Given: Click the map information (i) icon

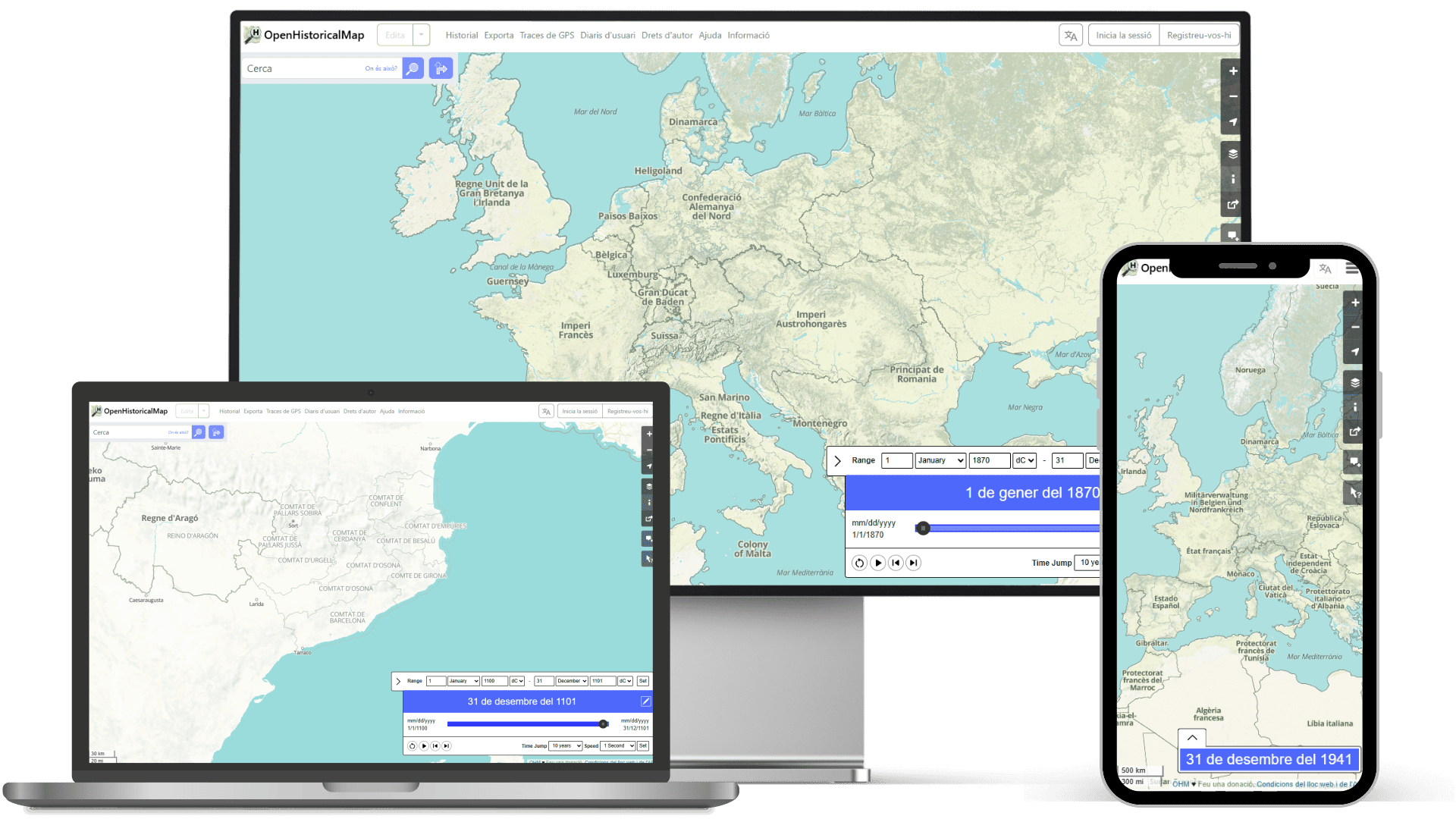Looking at the screenshot, I should tap(1232, 179).
